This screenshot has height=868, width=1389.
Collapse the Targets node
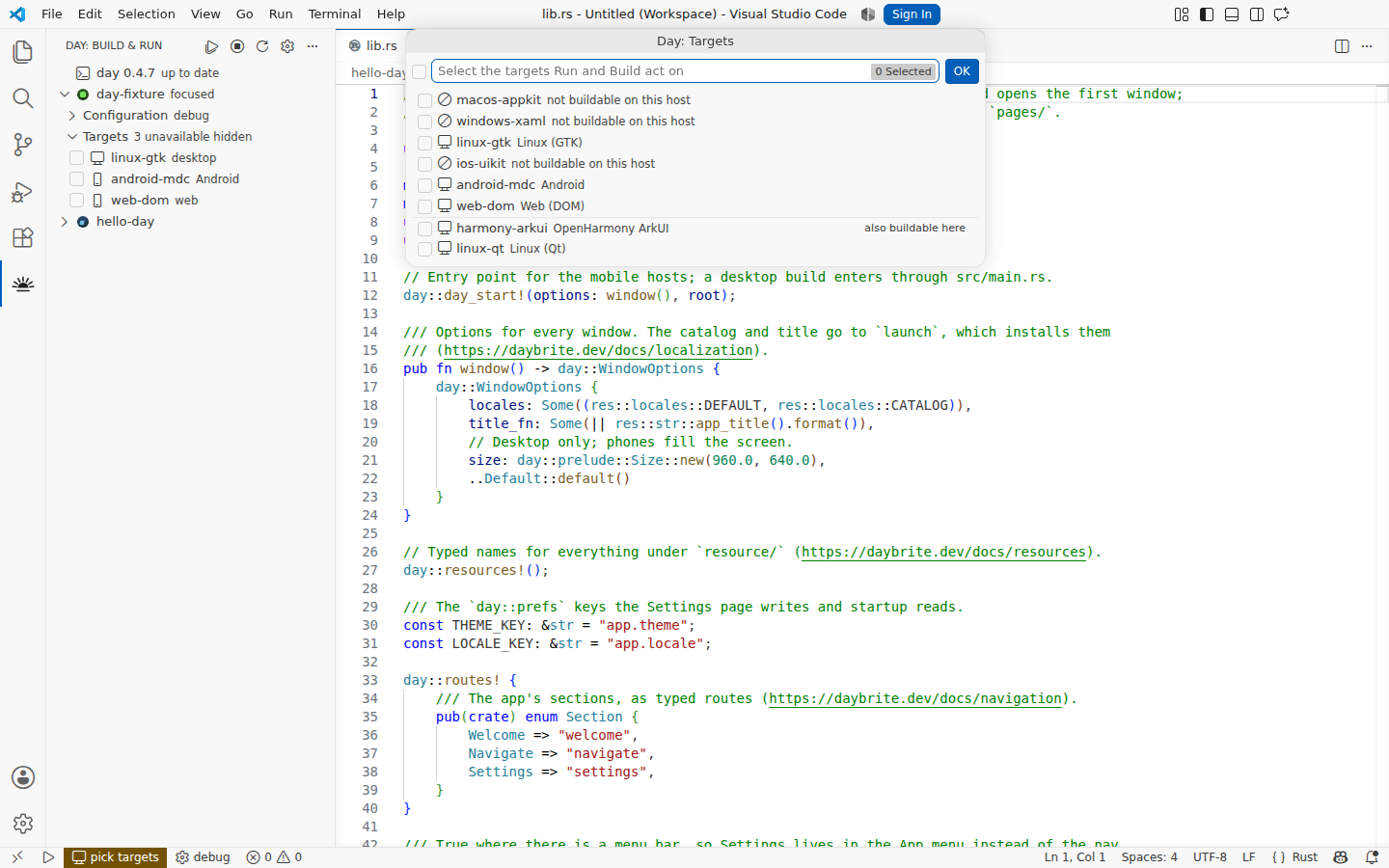[x=71, y=137]
